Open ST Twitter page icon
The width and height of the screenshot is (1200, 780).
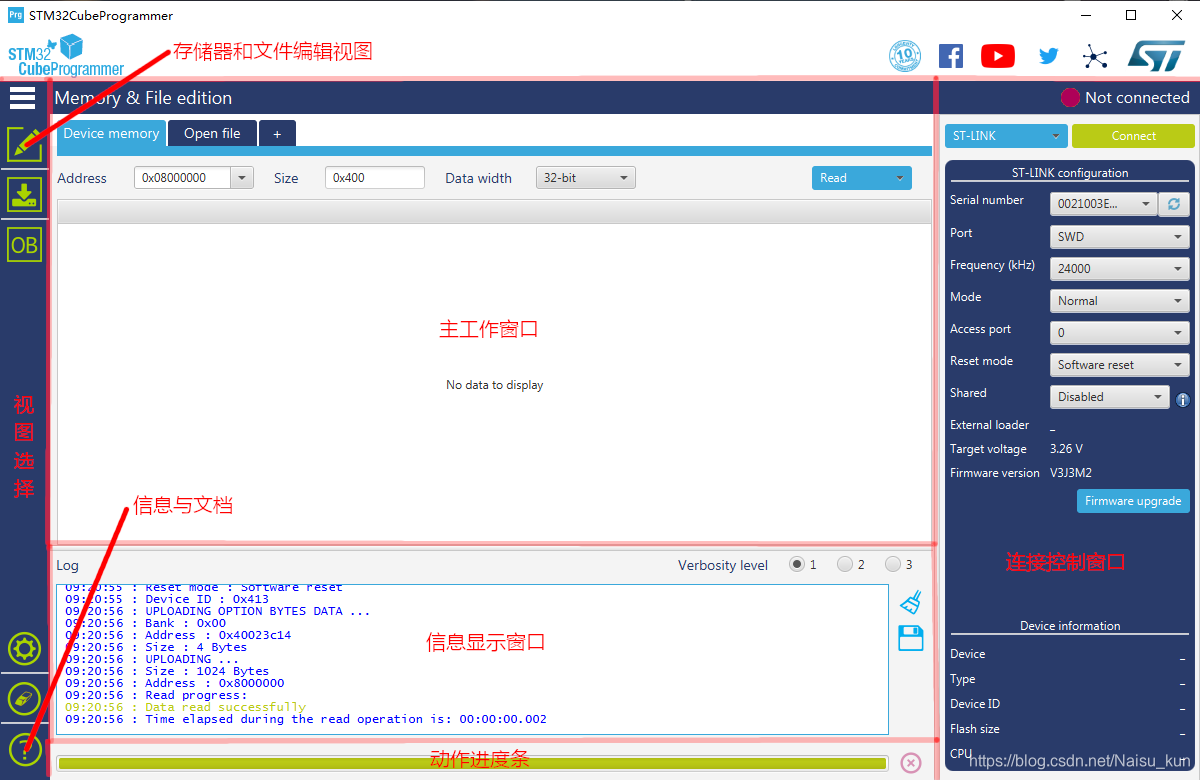1048,56
